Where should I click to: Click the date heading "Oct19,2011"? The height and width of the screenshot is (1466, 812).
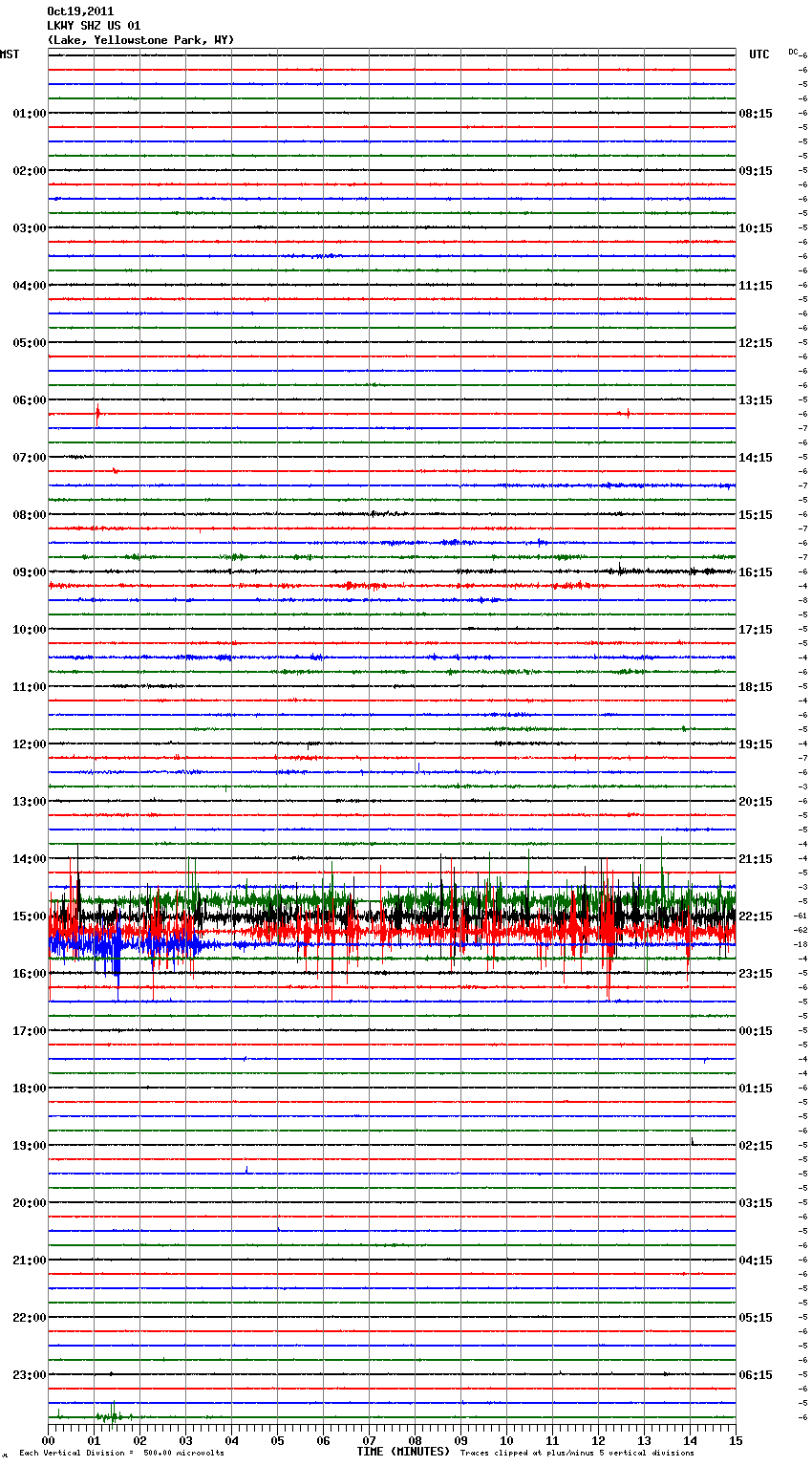point(80,11)
